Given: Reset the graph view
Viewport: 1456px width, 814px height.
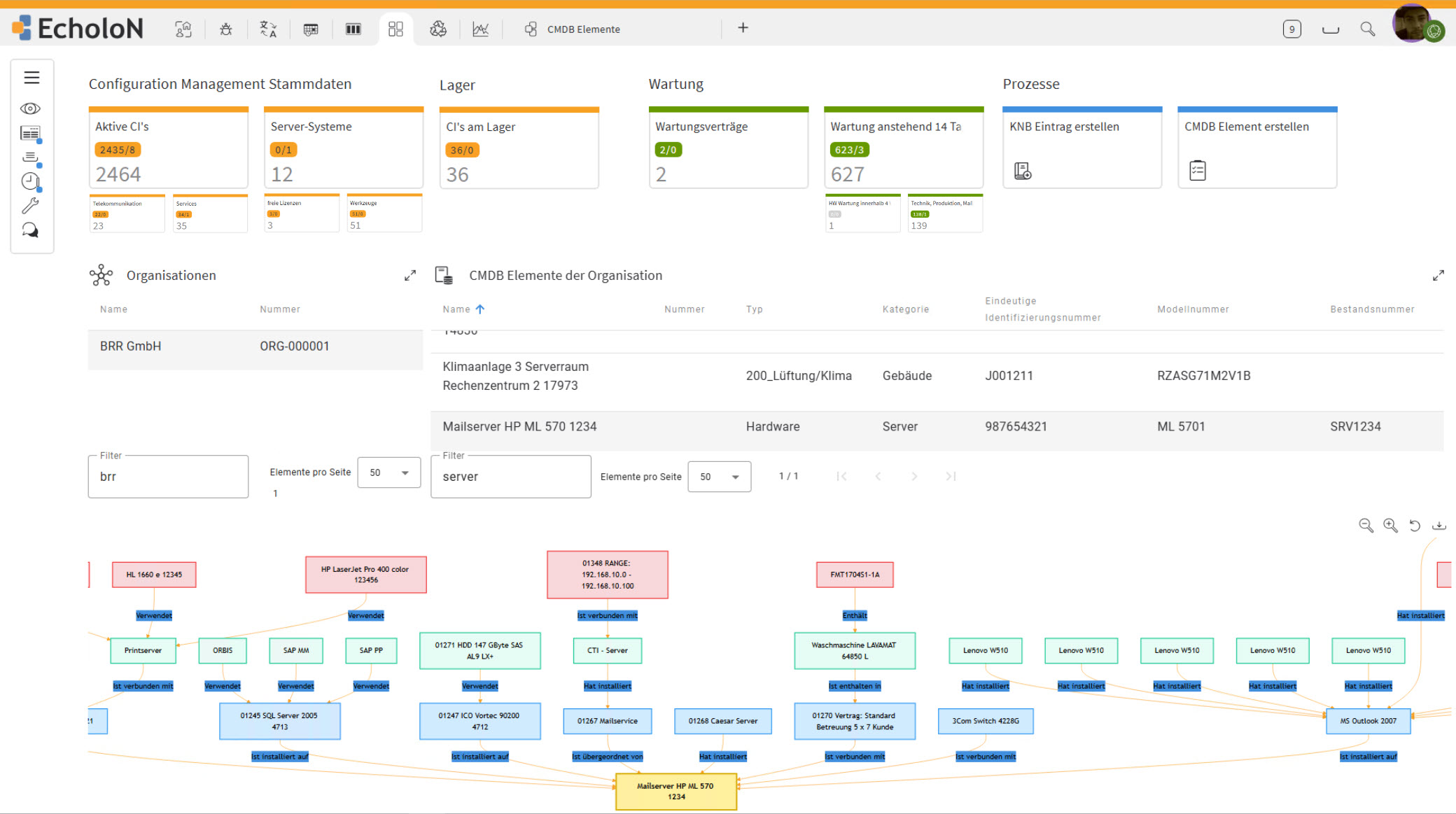Looking at the screenshot, I should click(x=1415, y=525).
